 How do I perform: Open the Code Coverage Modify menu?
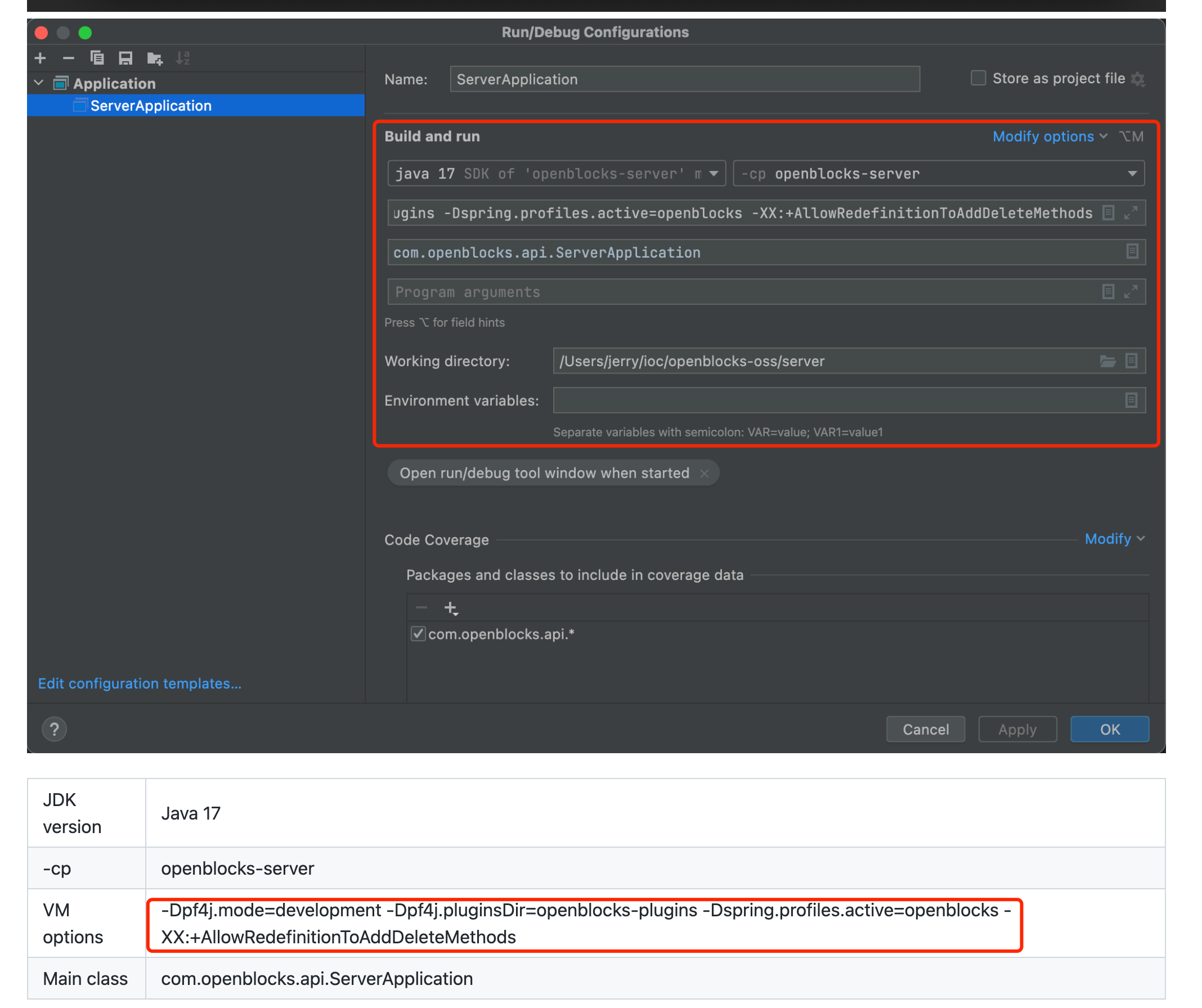pyautogui.click(x=1113, y=538)
